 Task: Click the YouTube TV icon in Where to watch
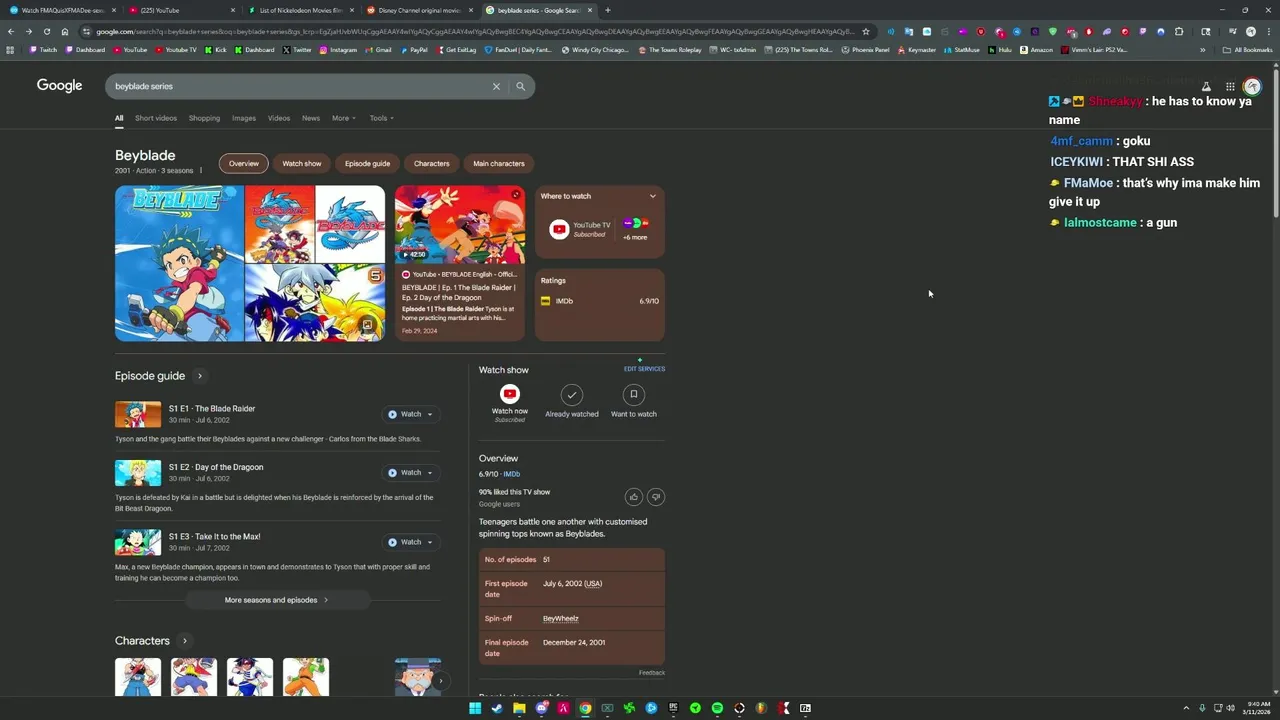559,229
